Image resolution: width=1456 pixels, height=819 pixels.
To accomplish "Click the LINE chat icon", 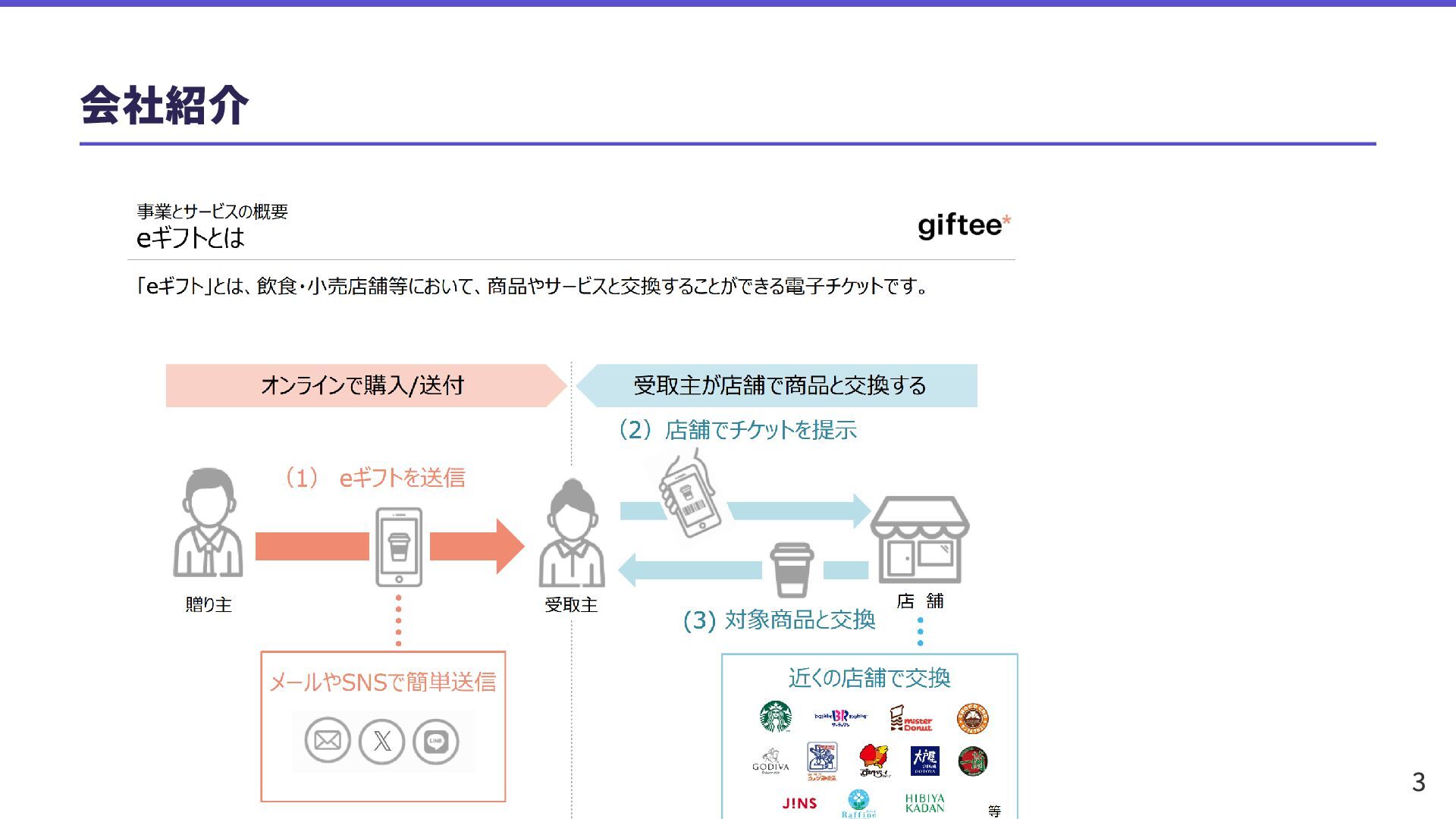I will (436, 741).
